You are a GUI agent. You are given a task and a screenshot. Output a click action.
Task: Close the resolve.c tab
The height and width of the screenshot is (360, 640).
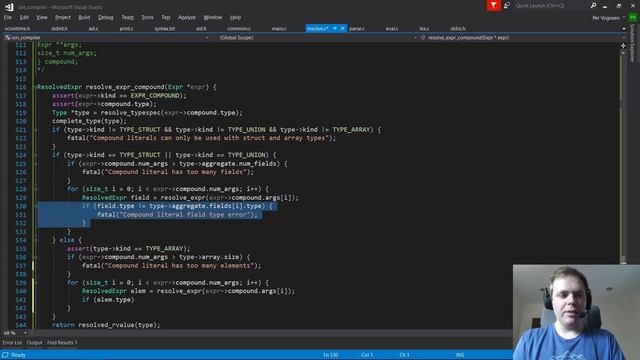coord(342,29)
